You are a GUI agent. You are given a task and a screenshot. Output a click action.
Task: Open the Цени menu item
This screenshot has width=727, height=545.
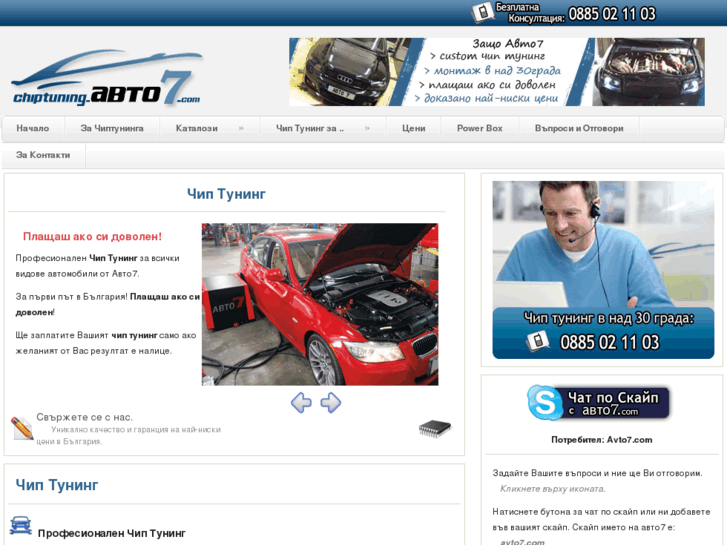pyautogui.click(x=414, y=128)
